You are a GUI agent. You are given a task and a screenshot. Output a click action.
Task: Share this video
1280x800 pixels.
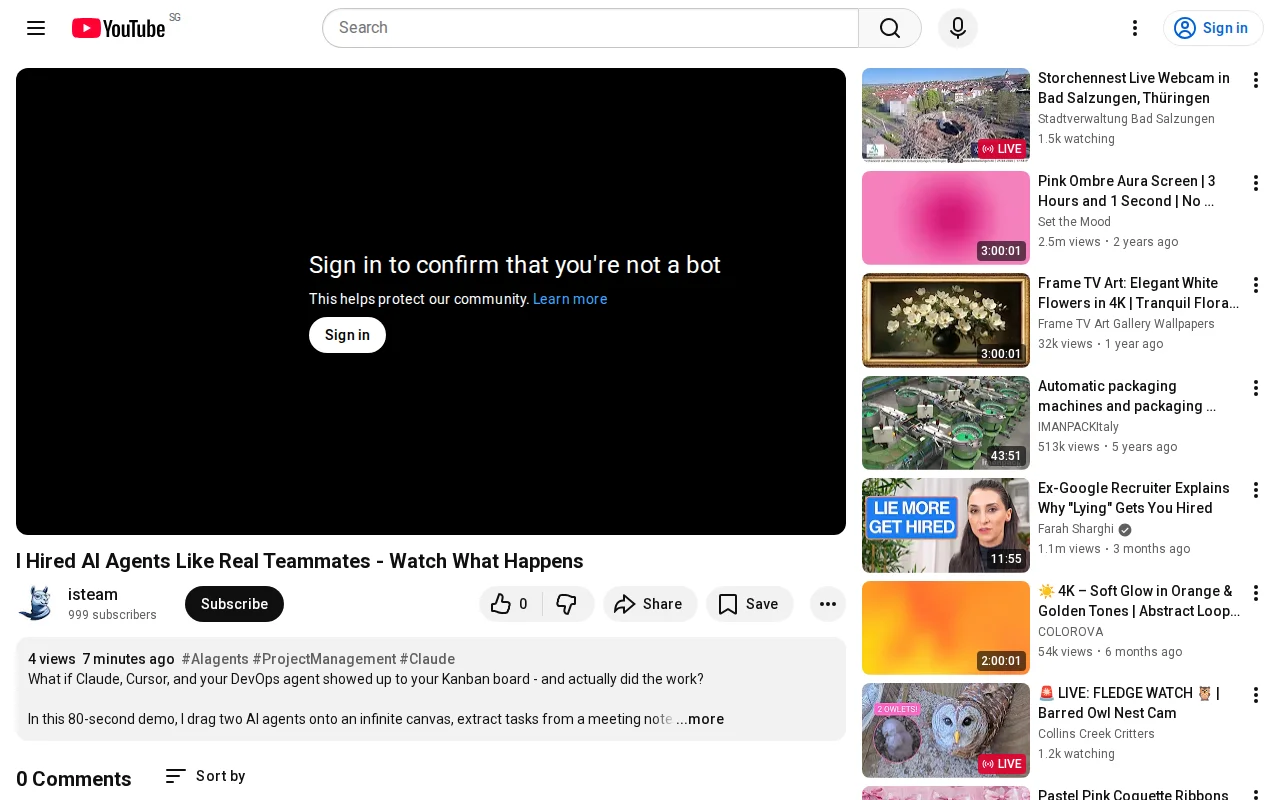(x=649, y=604)
